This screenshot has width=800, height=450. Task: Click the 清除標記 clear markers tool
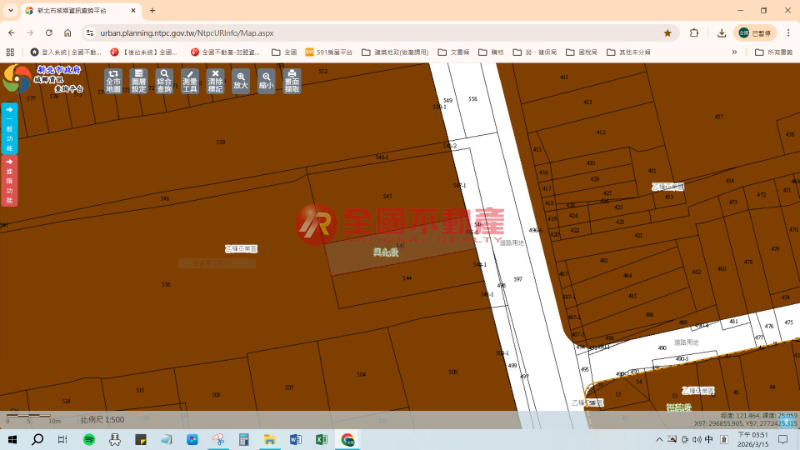coord(215,80)
